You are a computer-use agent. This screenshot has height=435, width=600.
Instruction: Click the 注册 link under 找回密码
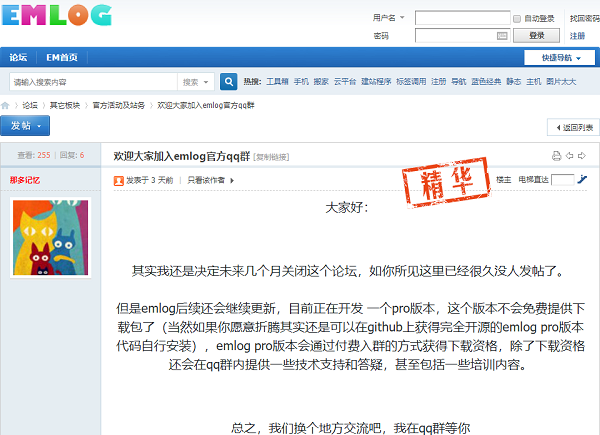pos(577,36)
